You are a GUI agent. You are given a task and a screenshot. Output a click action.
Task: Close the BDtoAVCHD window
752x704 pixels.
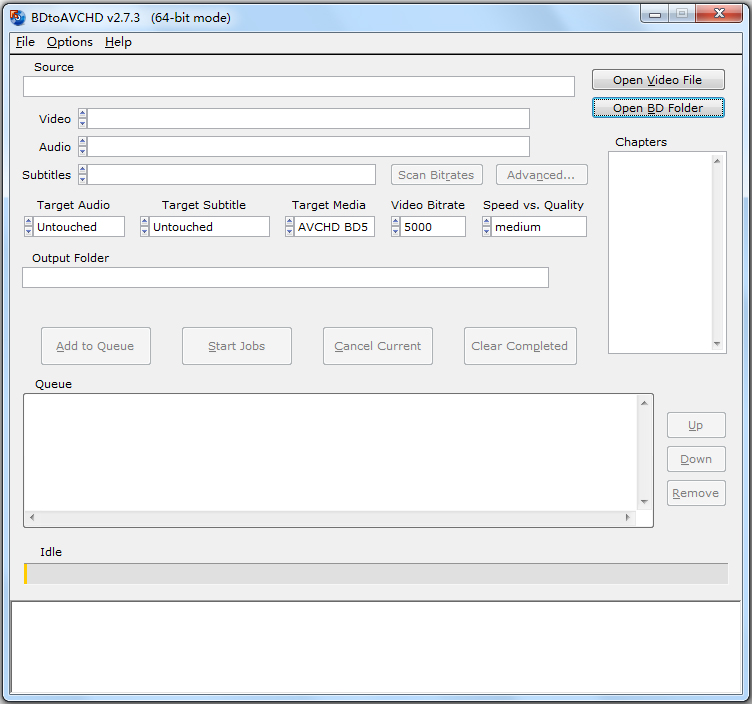(x=719, y=14)
